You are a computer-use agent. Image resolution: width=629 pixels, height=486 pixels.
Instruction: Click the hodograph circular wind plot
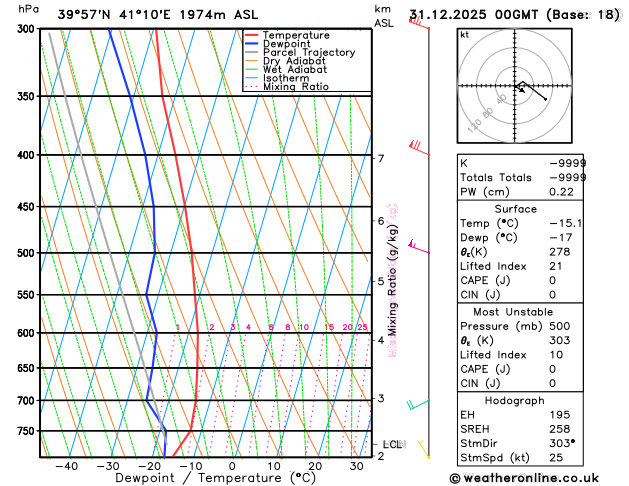coord(515,86)
